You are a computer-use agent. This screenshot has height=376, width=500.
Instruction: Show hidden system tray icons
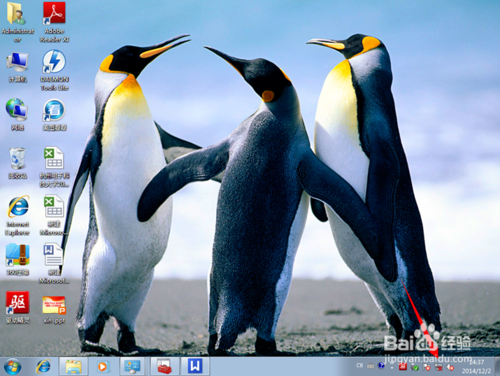tap(392, 367)
